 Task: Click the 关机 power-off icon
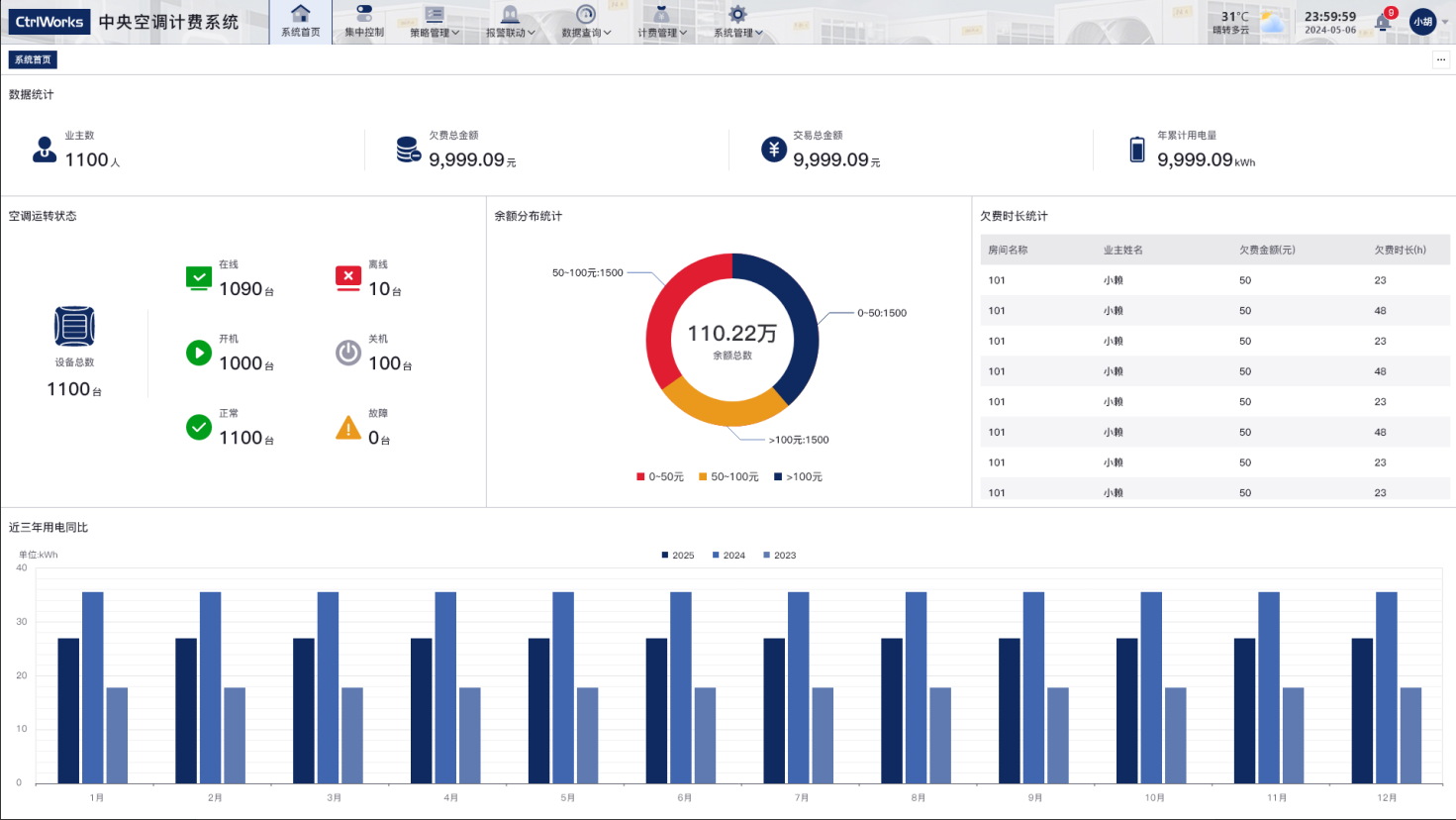(x=348, y=353)
